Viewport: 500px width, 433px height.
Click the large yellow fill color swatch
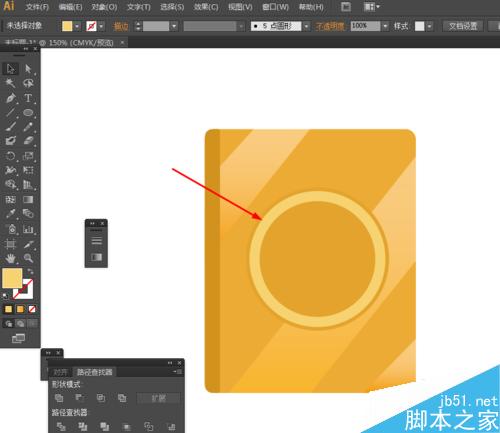click(12, 278)
